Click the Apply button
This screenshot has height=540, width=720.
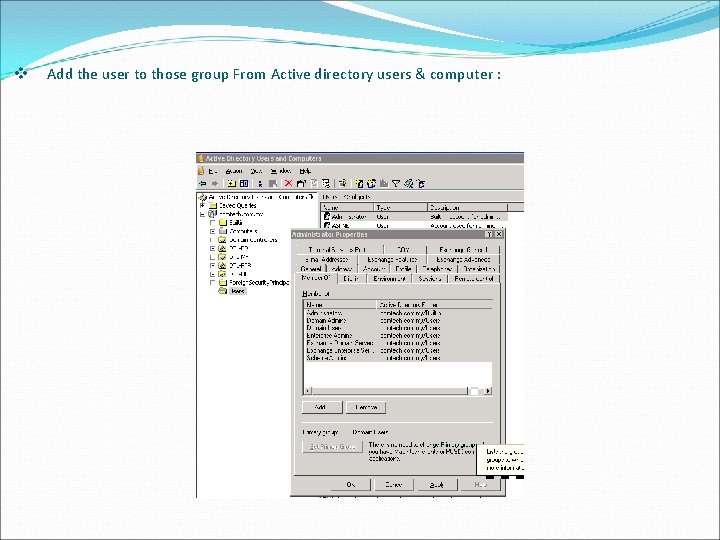click(437, 484)
